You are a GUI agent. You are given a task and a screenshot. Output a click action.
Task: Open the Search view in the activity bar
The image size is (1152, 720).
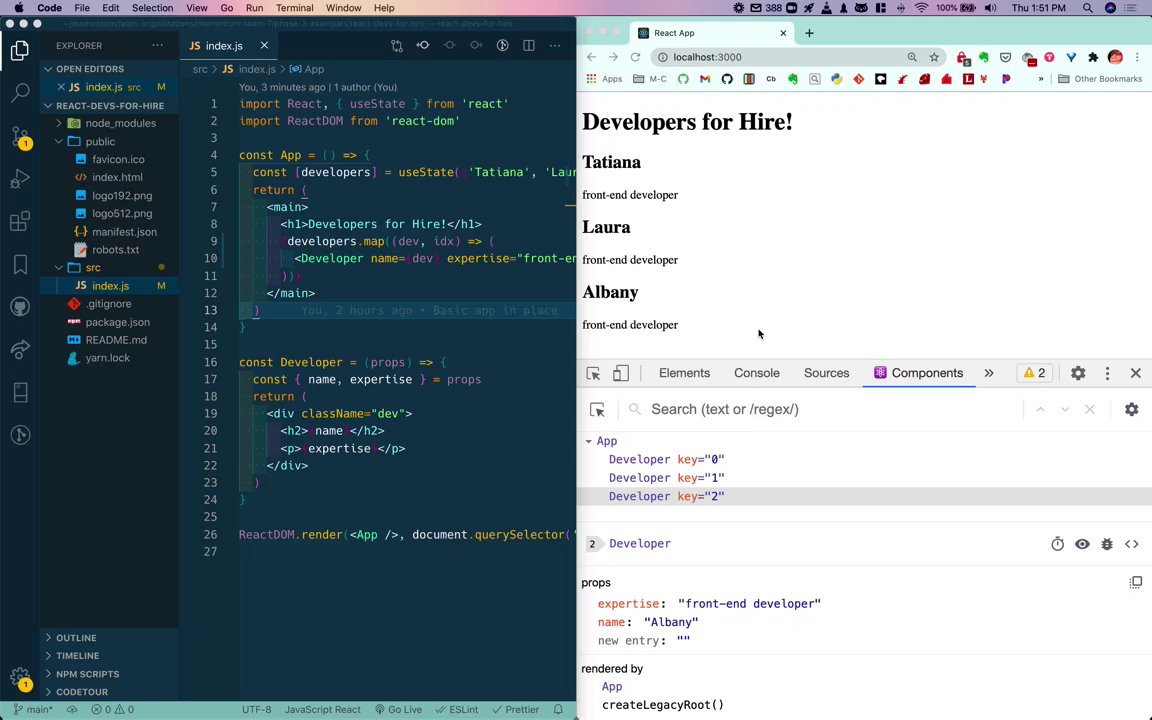pos(20,93)
